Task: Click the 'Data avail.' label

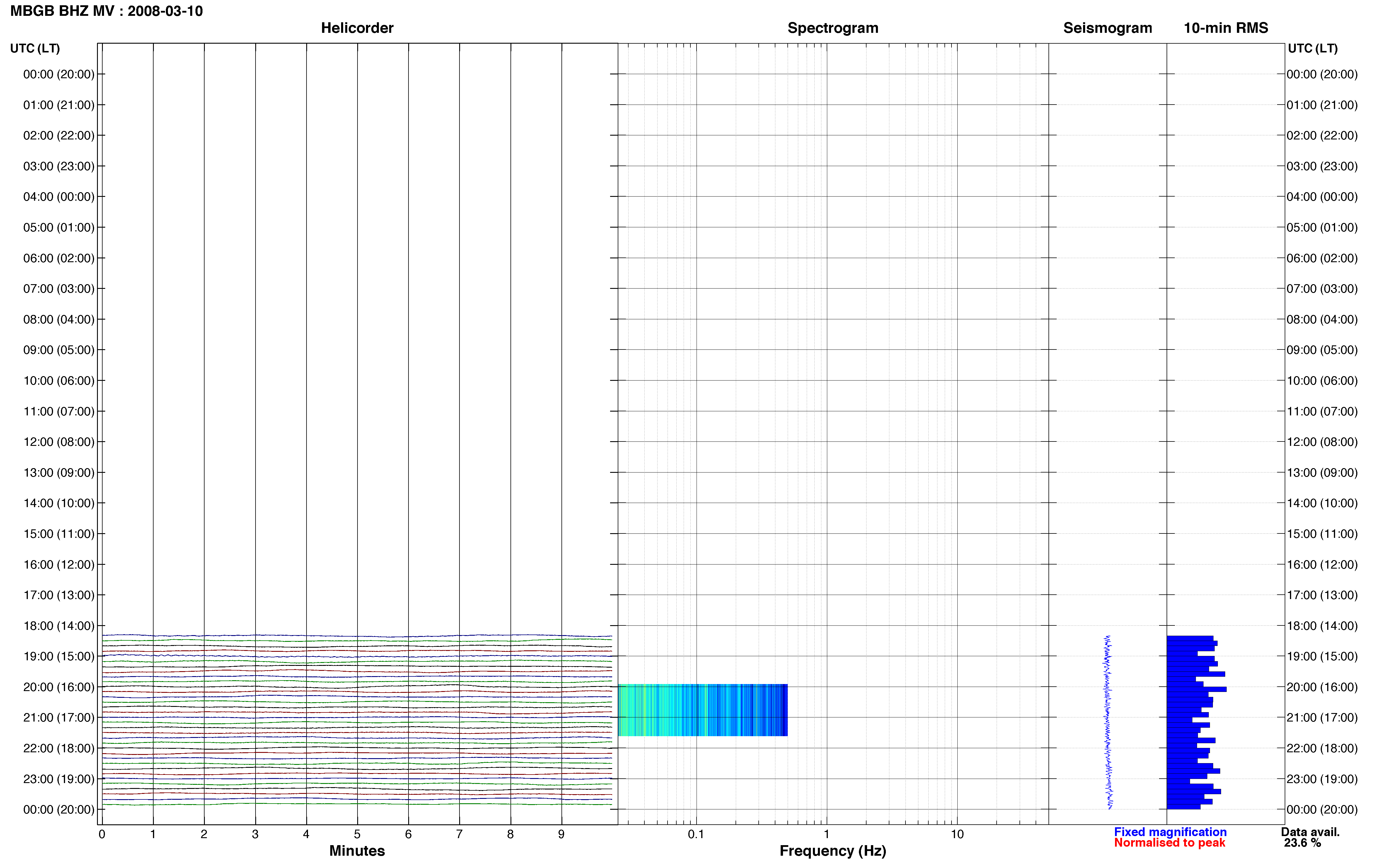Action: pos(1310,832)
